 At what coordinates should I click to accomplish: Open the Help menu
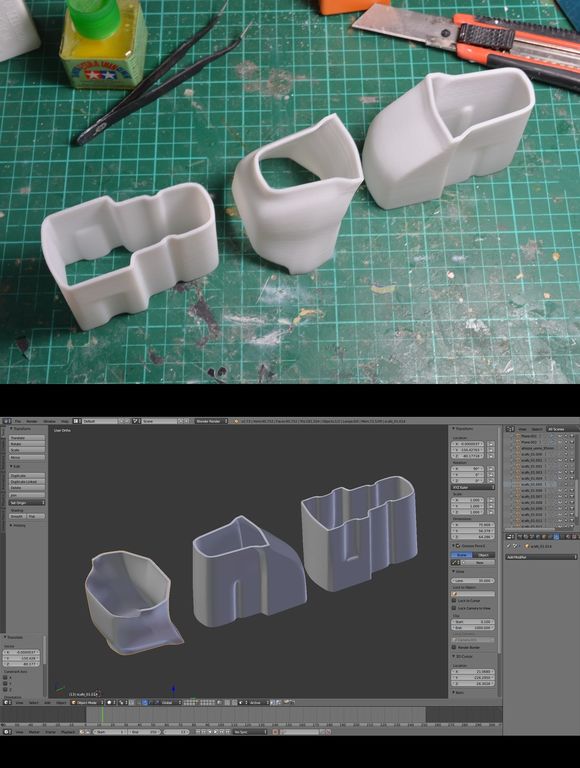tap(65, 421)
